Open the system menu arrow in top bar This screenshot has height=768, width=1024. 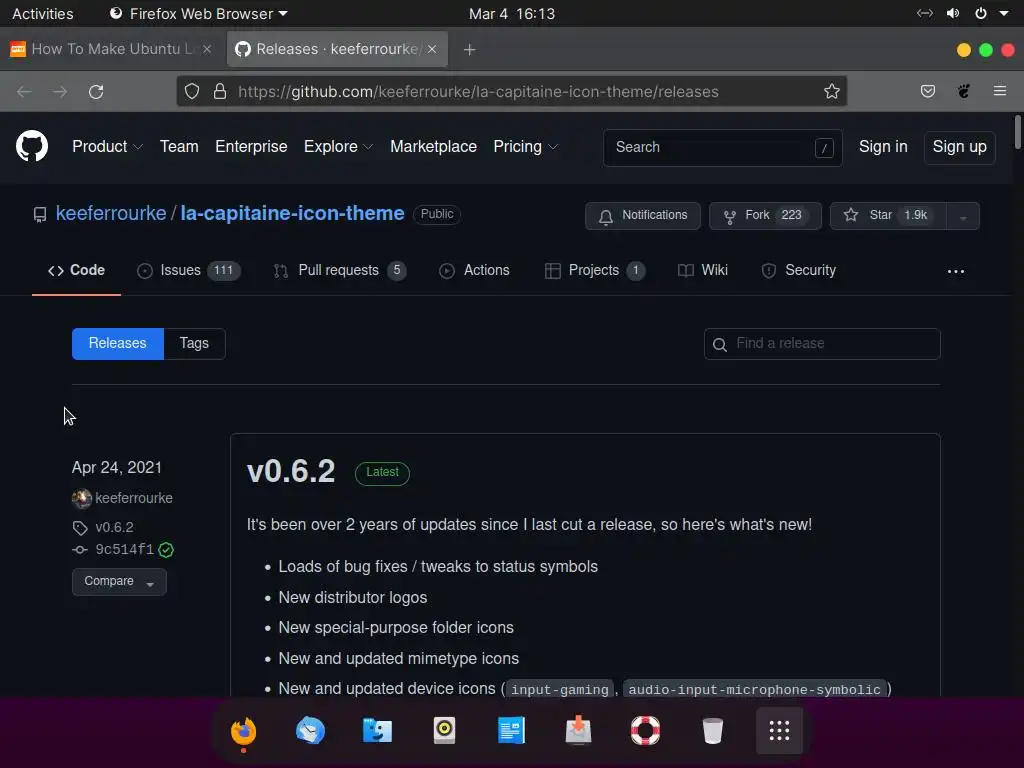tap(1004, 14)
